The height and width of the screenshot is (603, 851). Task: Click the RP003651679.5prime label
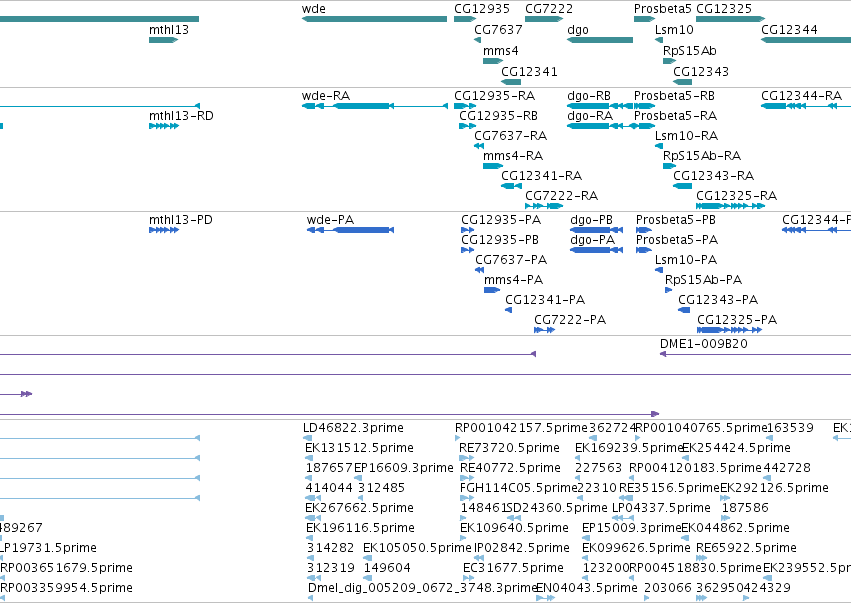tap(66, 568)
